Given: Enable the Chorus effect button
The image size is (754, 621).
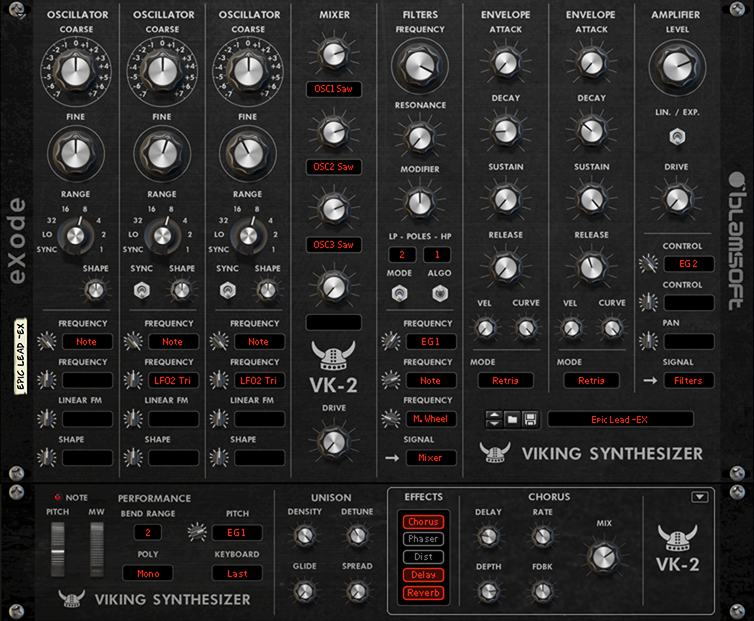Looking at the screenshot, I should 423,522.
